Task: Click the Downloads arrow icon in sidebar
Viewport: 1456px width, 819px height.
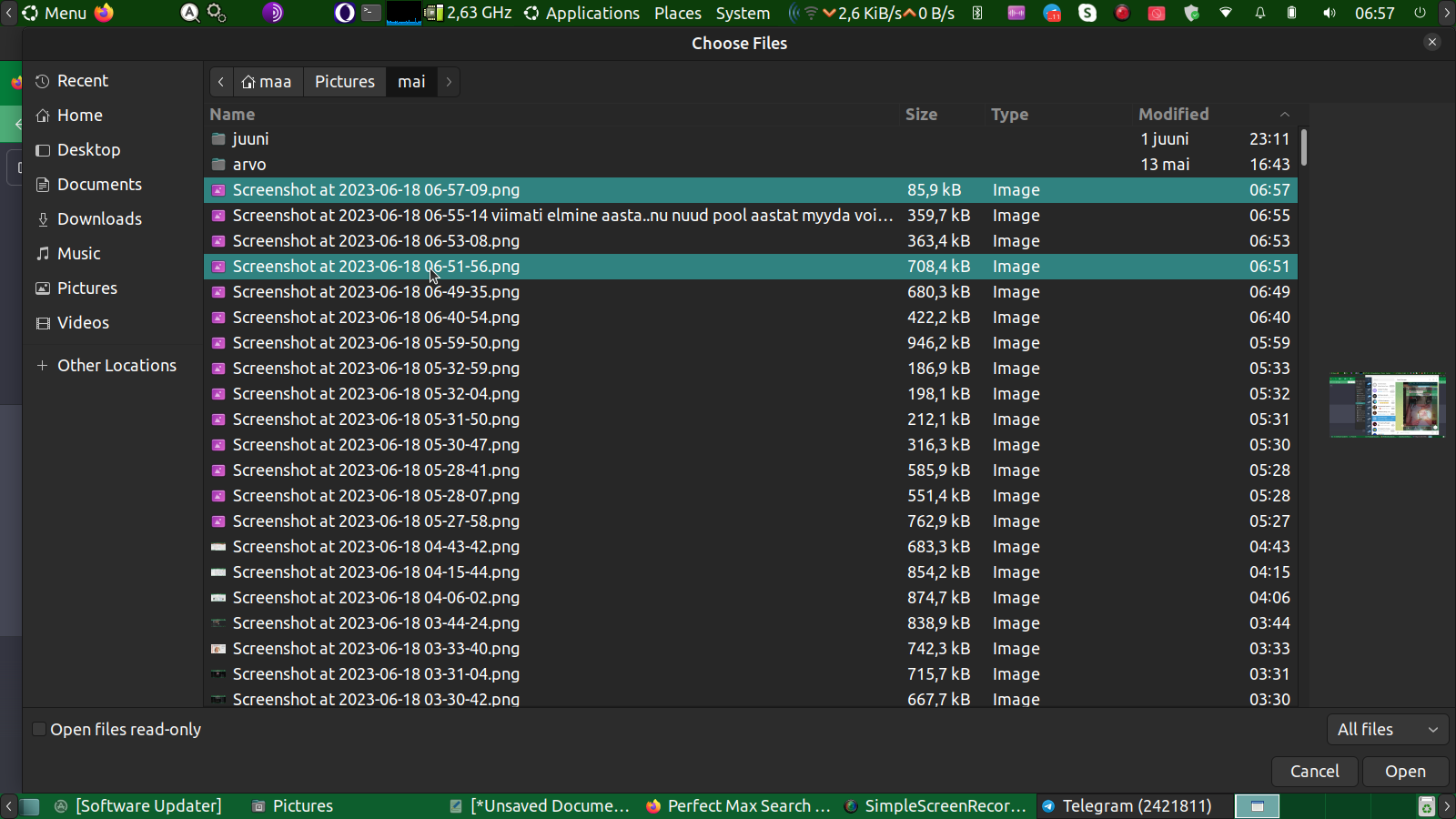Action: point(42,219)
